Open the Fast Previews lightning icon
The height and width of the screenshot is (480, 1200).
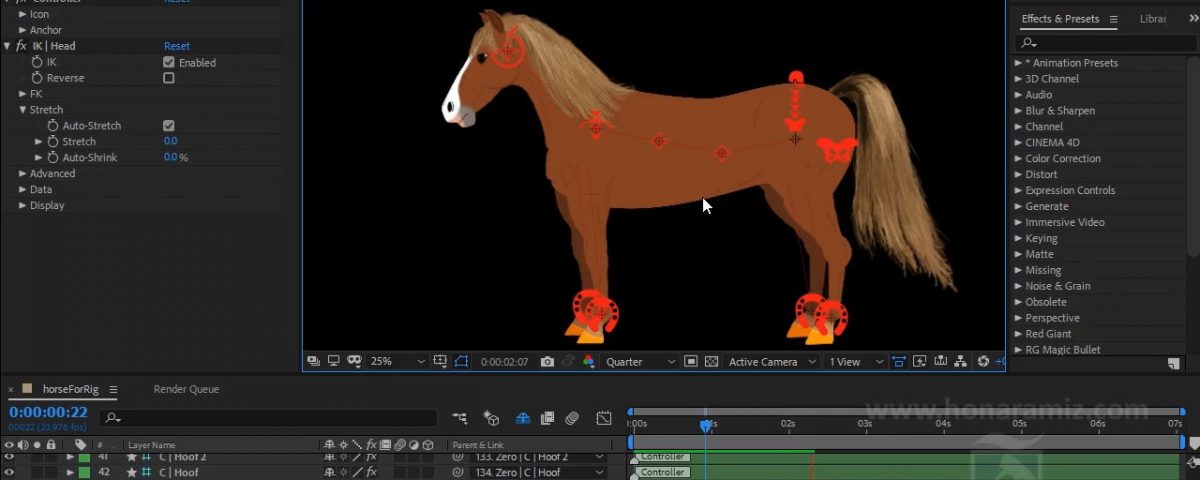point(921,362)
